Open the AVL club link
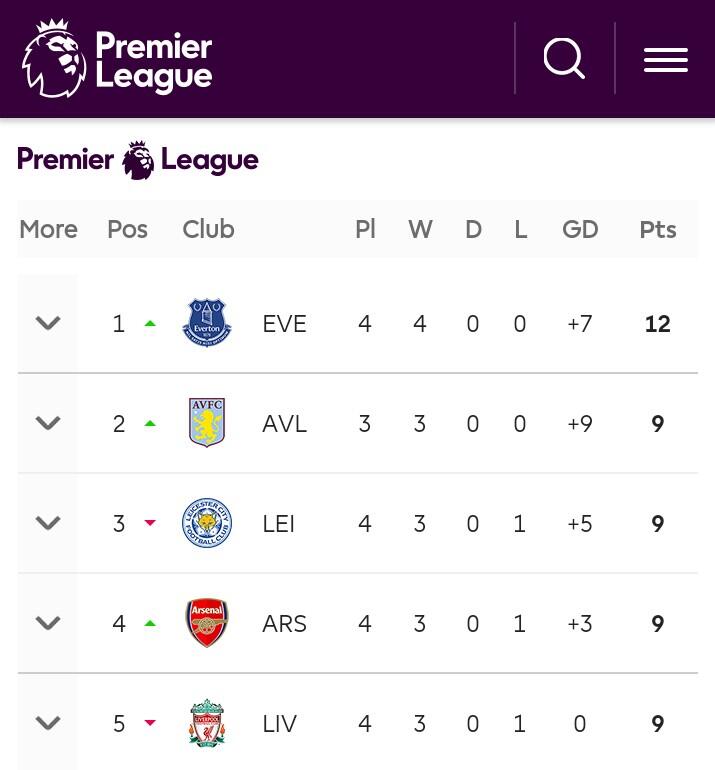 (x=284, y=424)
